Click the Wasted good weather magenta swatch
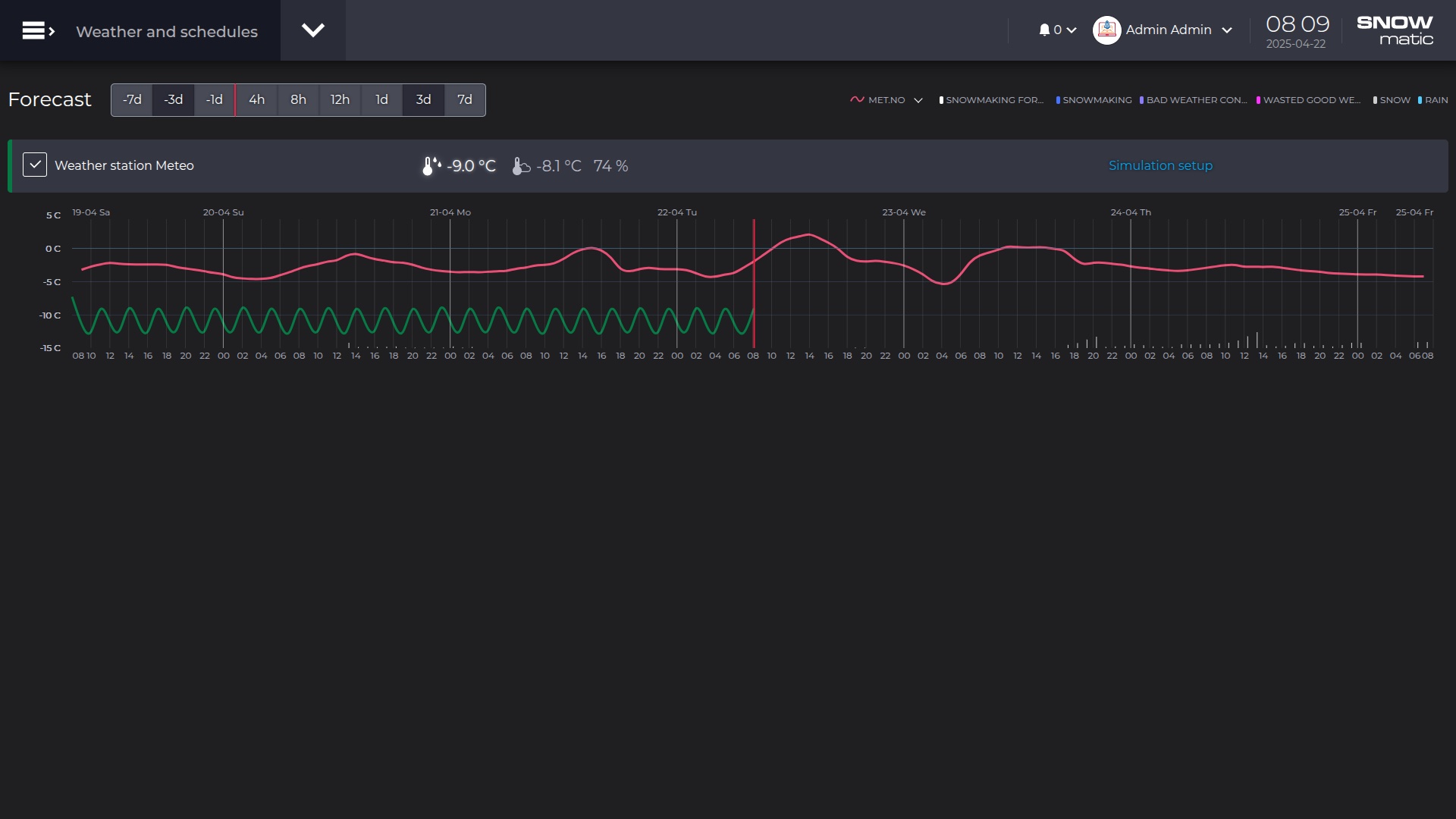The width and height of the screenshot is (1456, 819). 1258,100
